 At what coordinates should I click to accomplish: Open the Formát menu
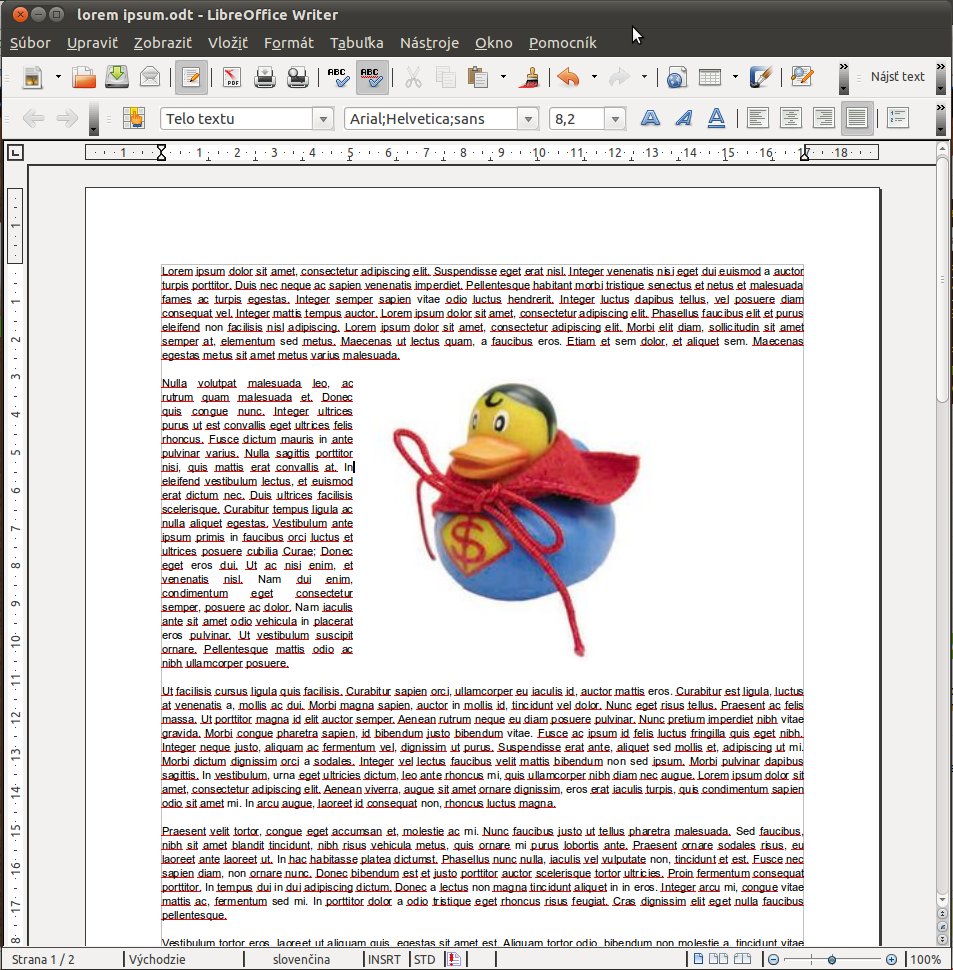coord(289,43)
